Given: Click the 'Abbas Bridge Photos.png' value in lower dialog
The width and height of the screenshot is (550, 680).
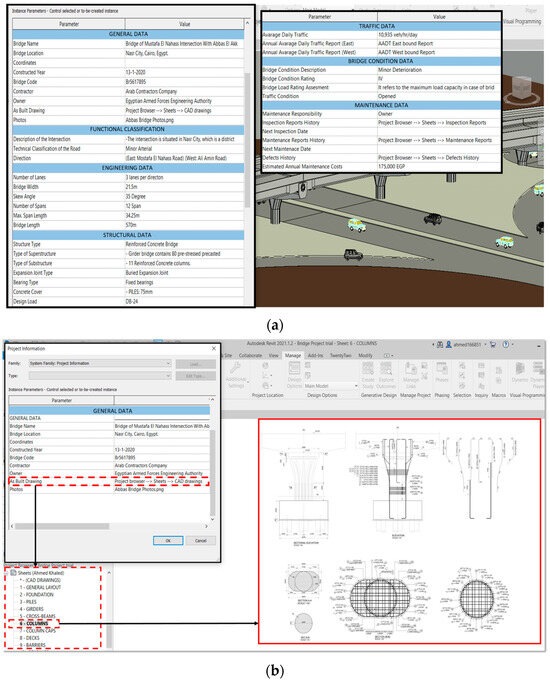Looking at the screenshot, I should pos(139,489).
